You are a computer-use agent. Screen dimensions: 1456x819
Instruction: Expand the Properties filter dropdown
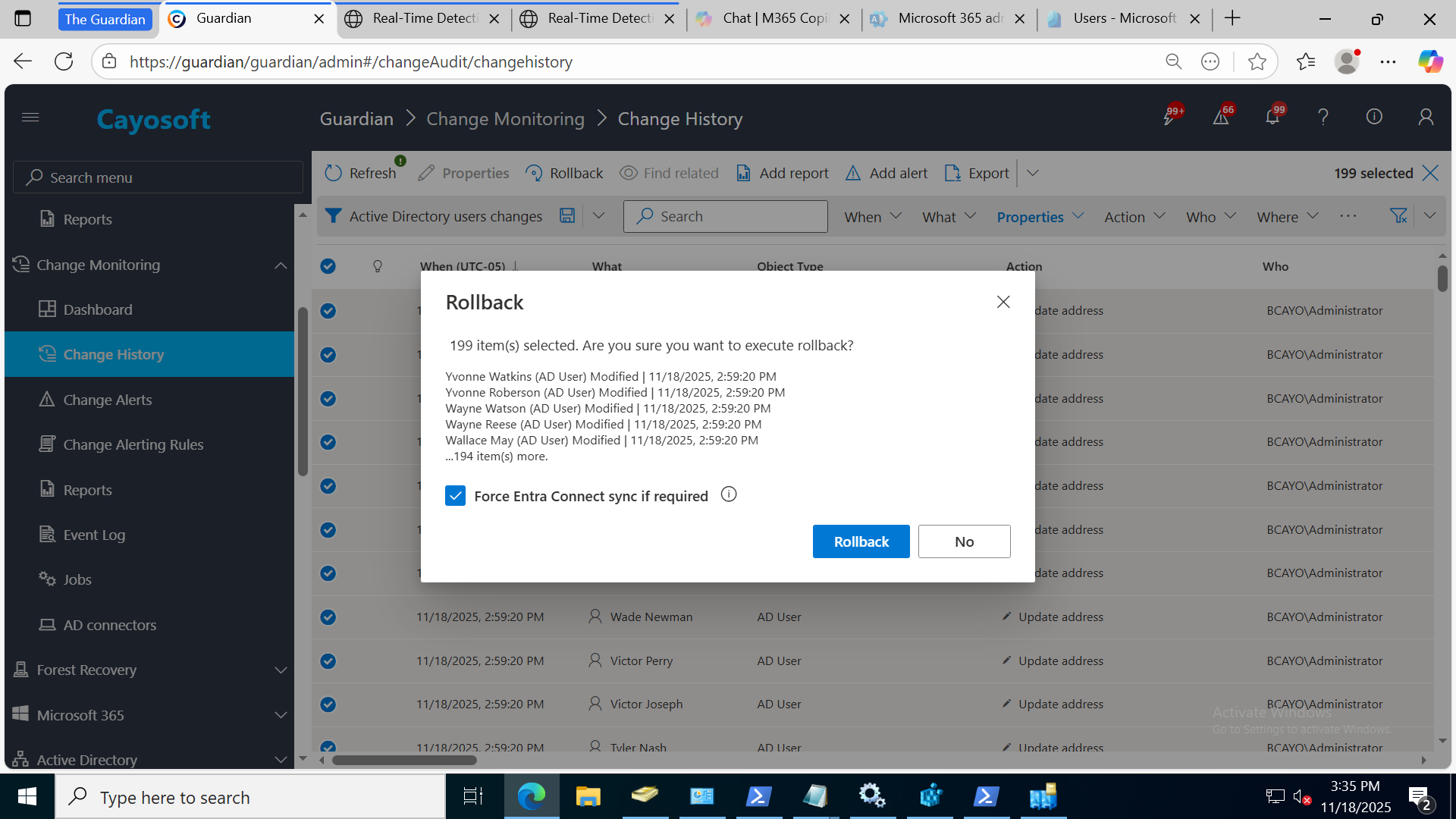tap(1040, 217)
